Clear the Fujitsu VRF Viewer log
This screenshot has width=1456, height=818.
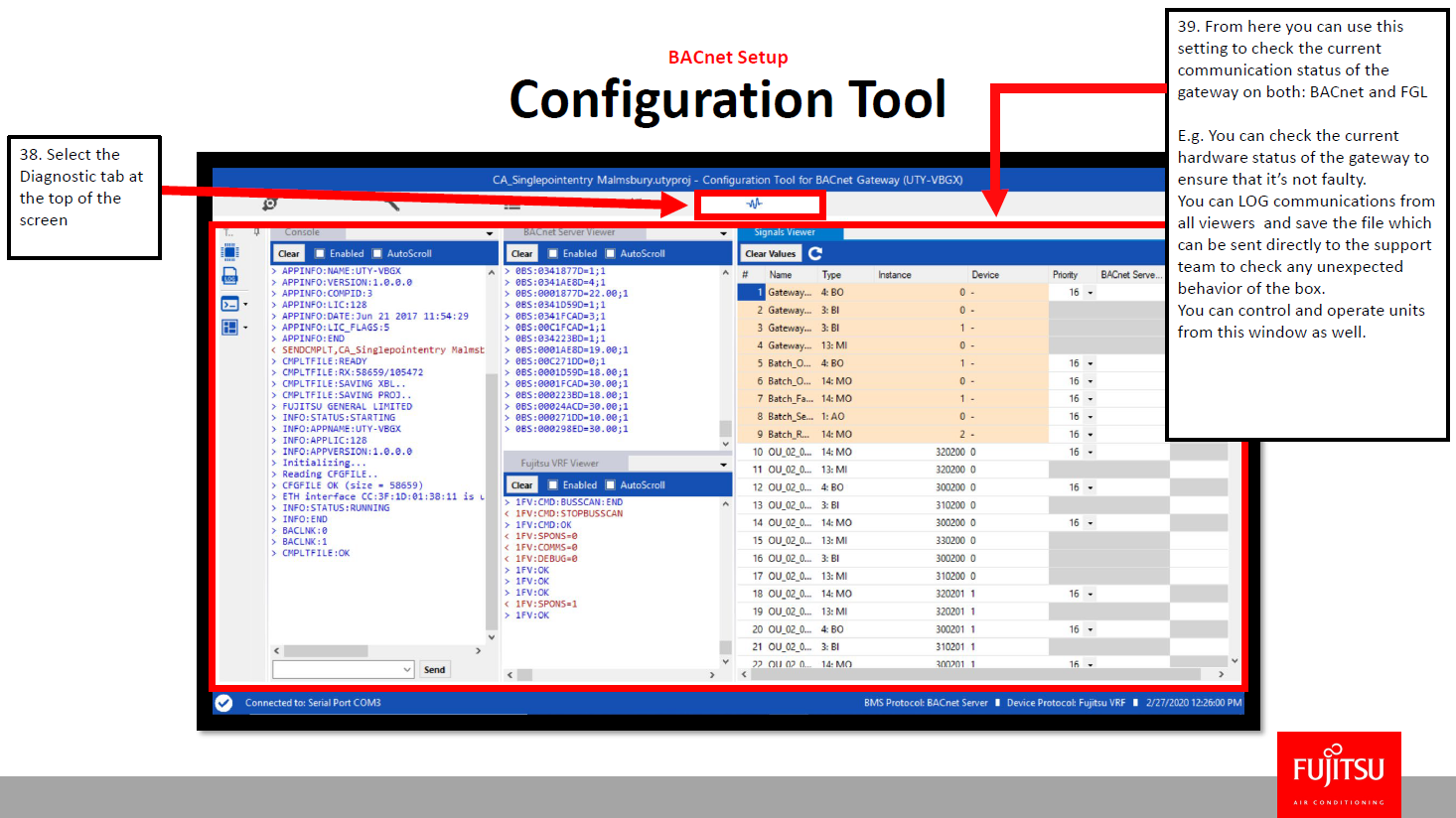point(522,485)
